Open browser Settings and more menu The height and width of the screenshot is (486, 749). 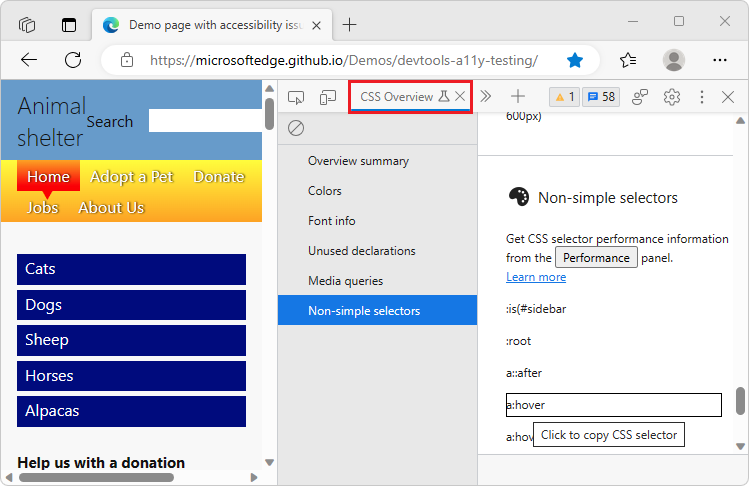click(x=719, y=60)
